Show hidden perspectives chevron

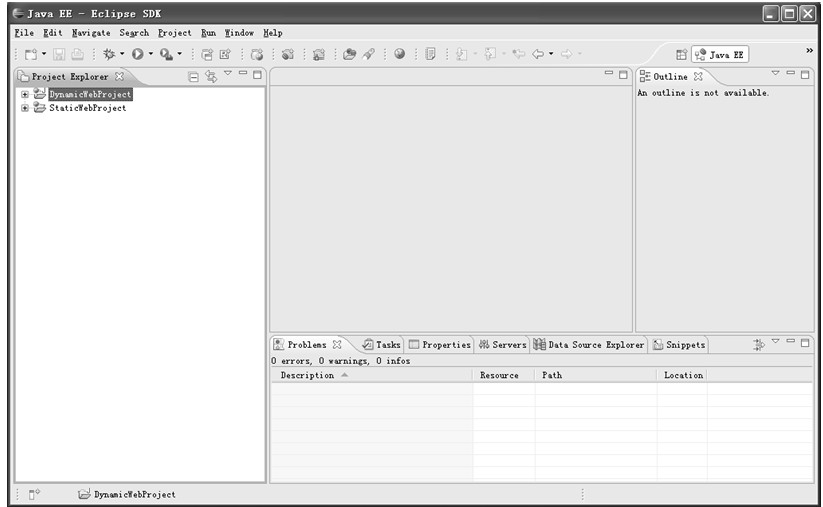(809, 50)
